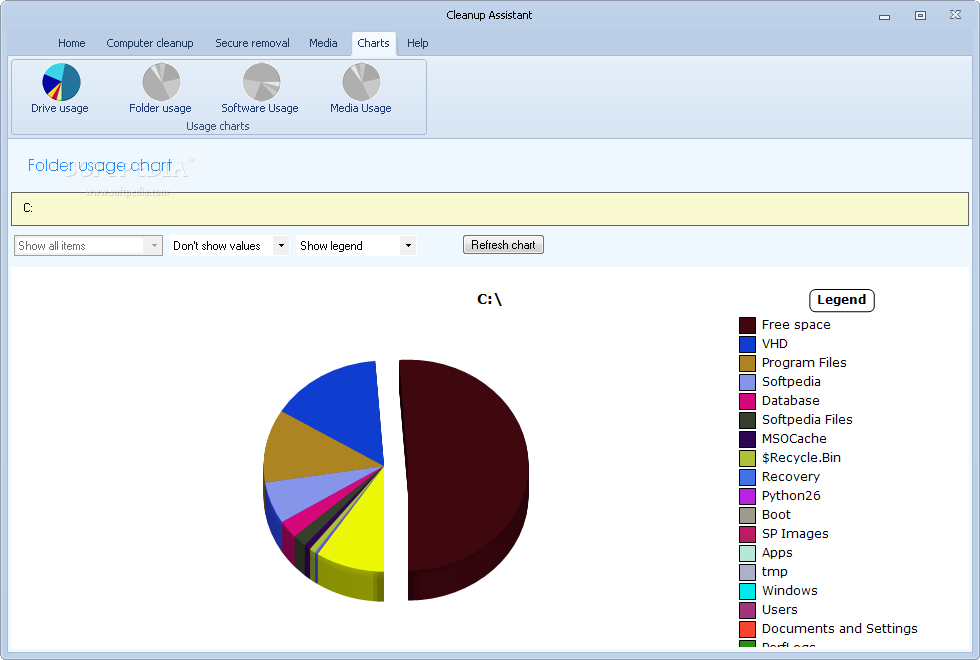Image resolution: width=980 pixels, height=660 pixels.
Task: Click the '$Recycle.Bin' legend label
Action: point(801,458)
